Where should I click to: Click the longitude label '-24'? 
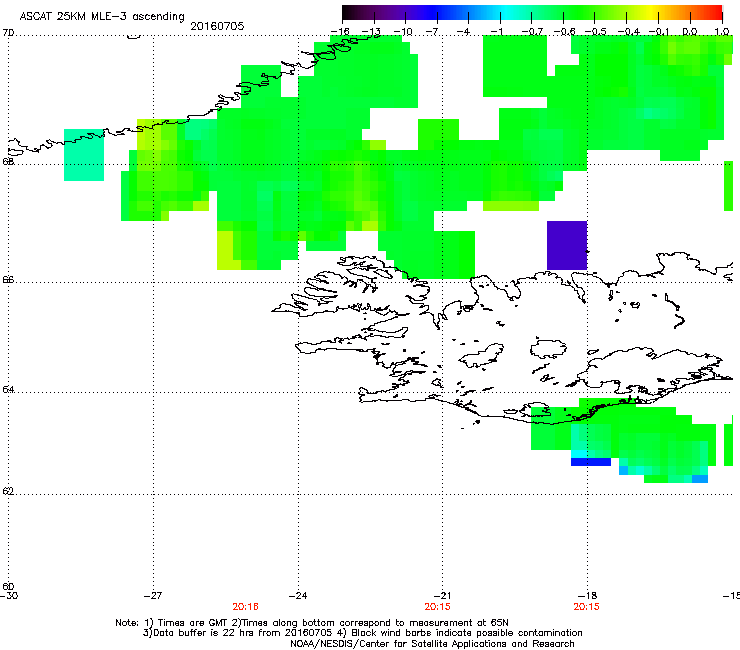(x=298, y=596)
